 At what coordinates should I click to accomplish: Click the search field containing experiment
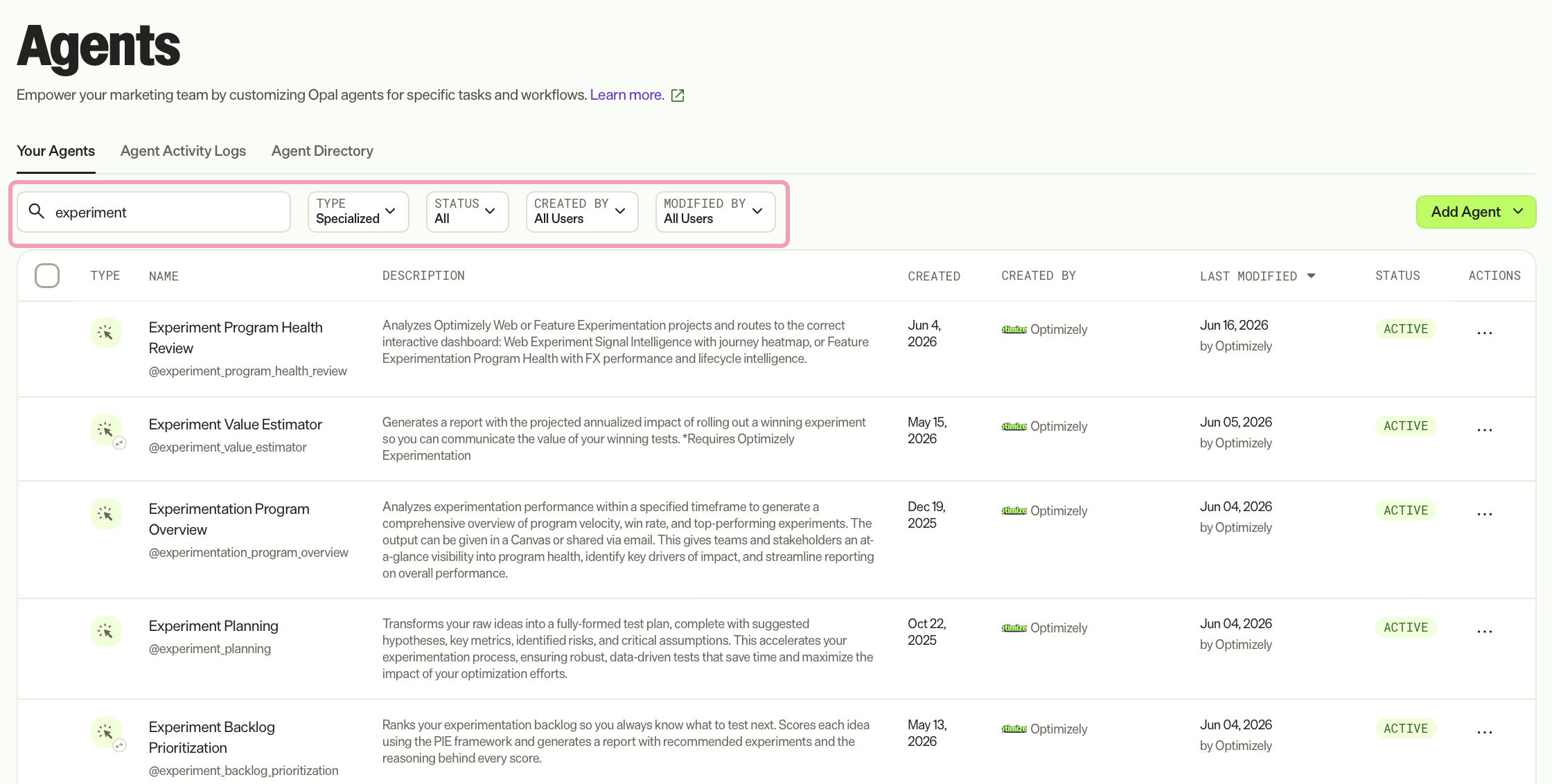(x=154, y=212)
